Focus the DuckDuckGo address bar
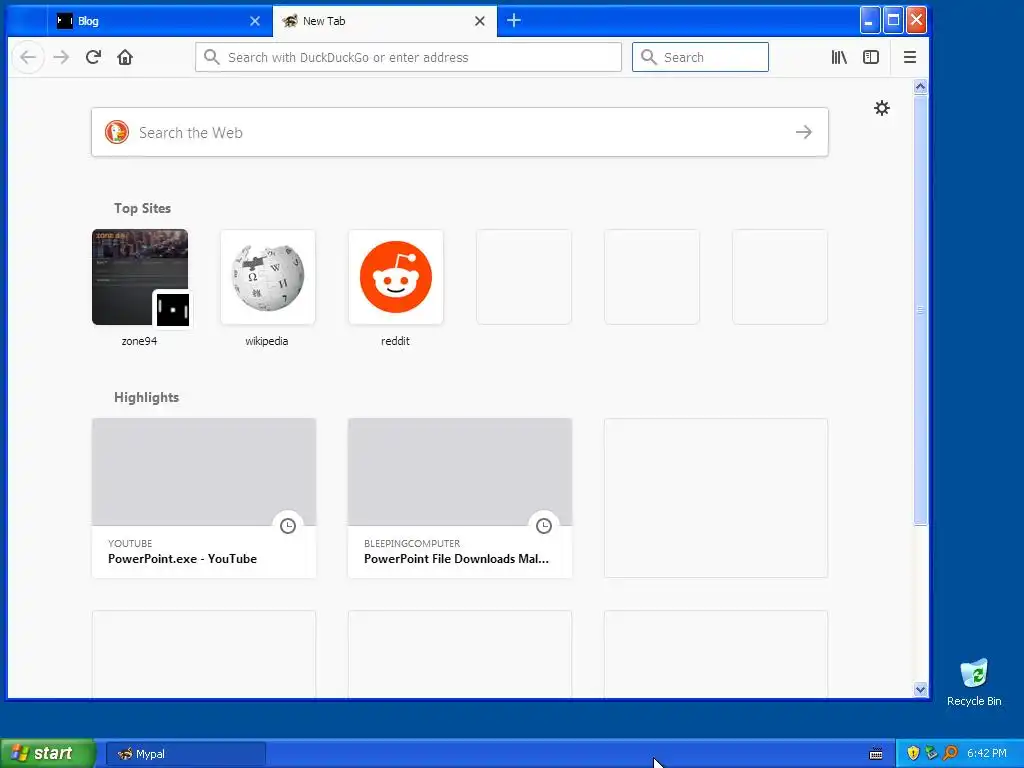The image size is (1024, 768). [x=408, y=57]
